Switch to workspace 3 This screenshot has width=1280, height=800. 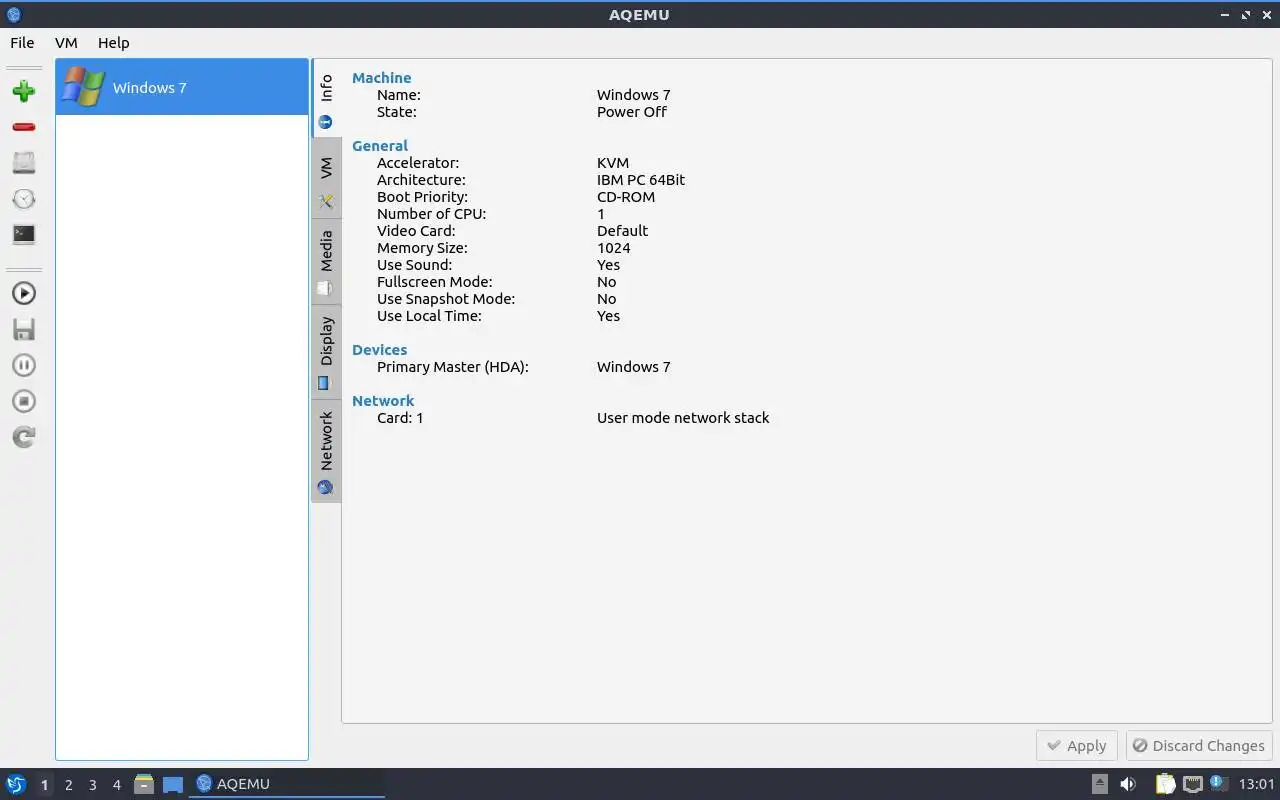coord(93,785)
